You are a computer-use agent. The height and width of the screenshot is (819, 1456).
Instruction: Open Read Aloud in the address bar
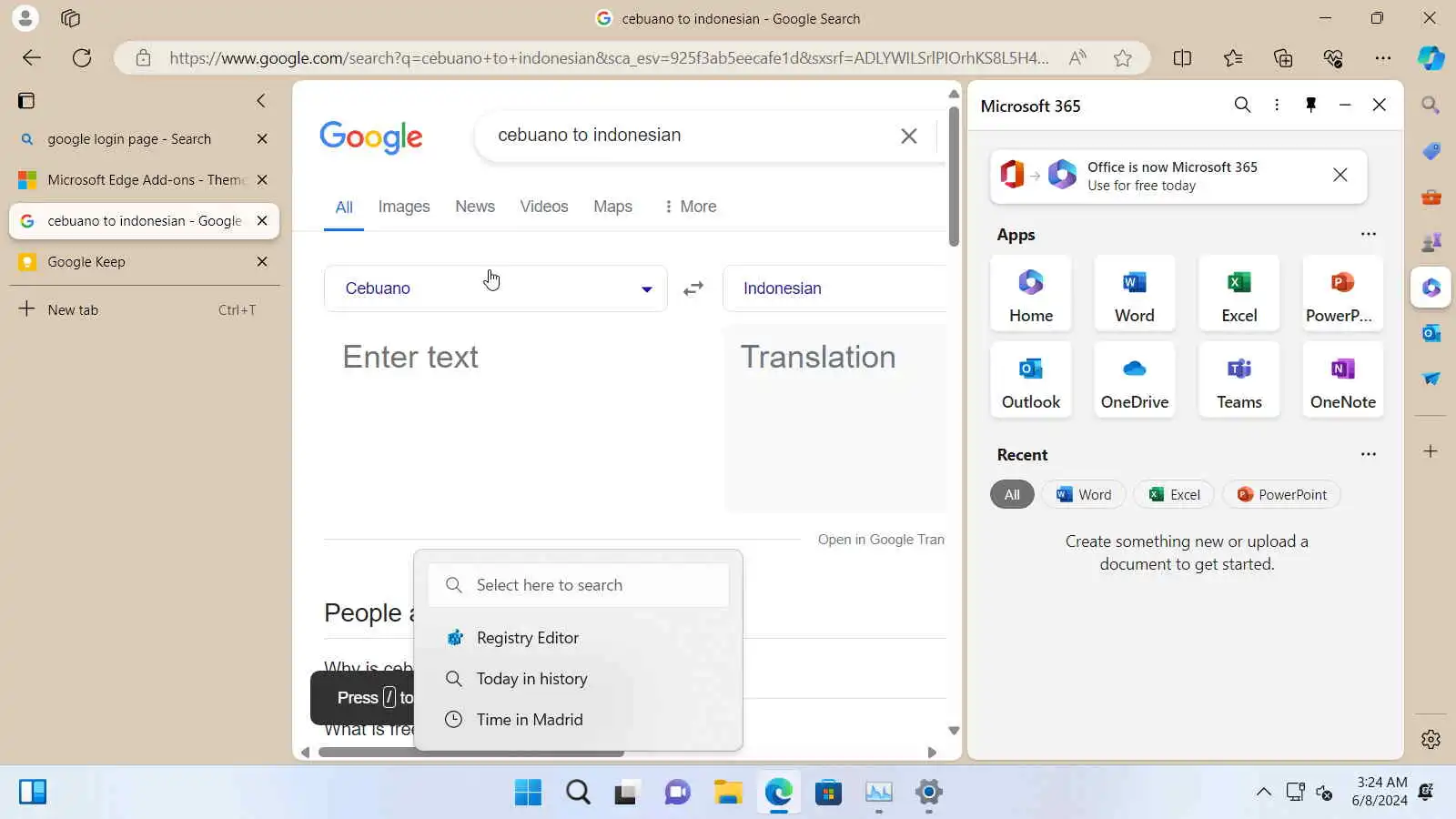coord(1077,58)
